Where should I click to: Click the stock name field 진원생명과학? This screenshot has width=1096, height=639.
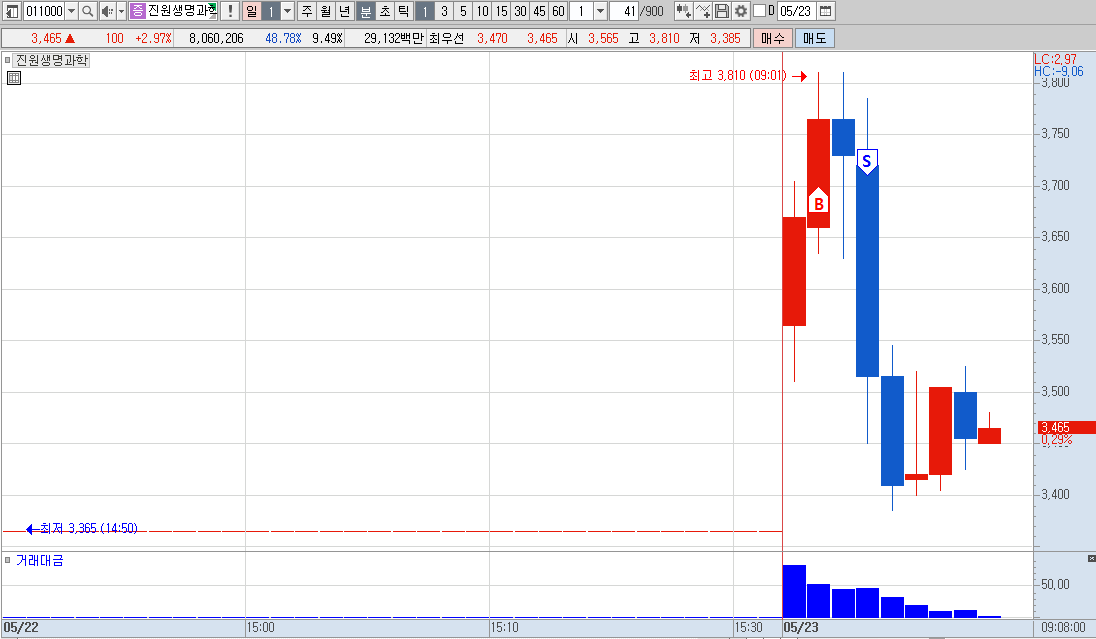point(182,11)
